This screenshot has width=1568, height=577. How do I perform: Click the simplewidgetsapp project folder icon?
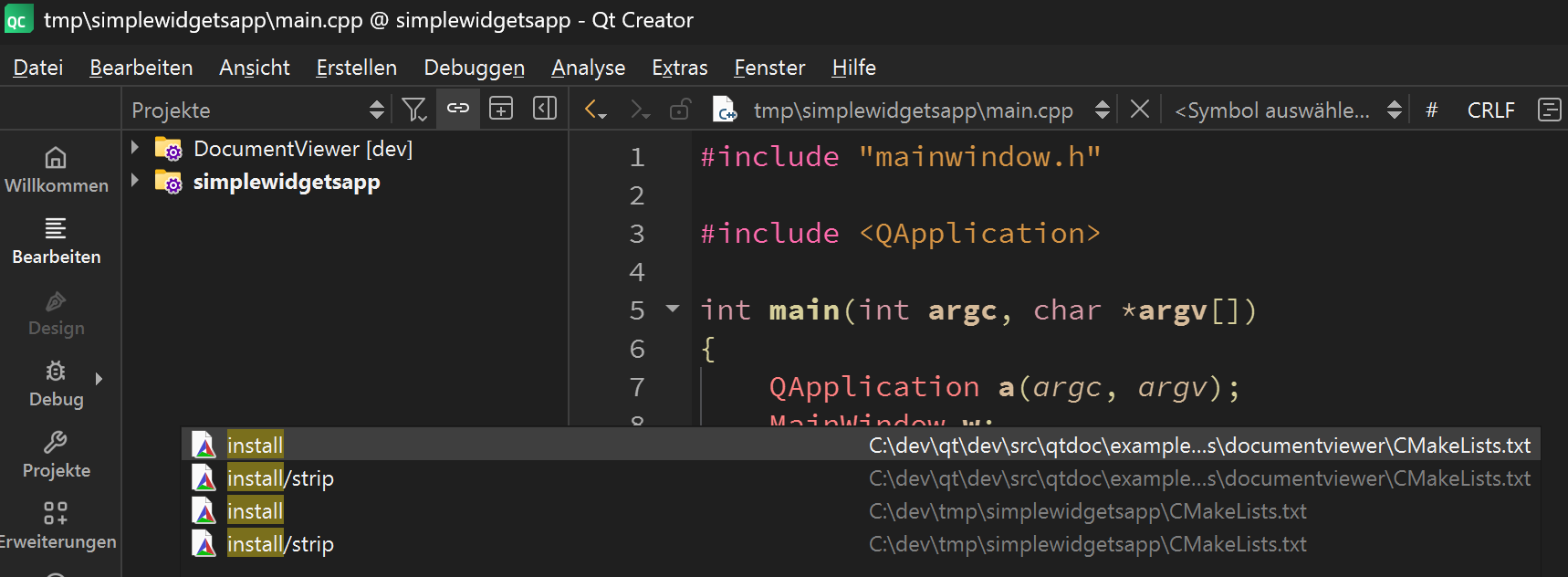click(169, 182)
